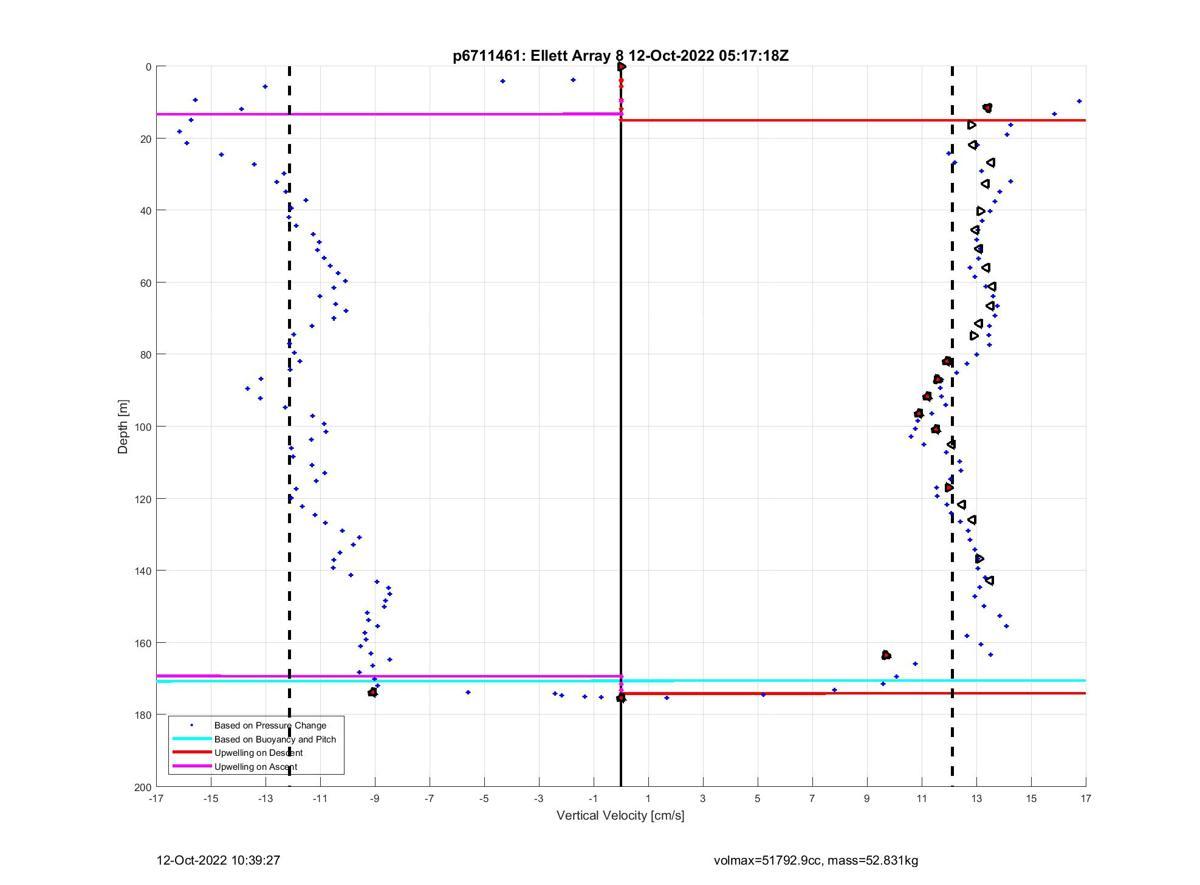Screen dimensions: 1200x885
Task: Click y-axis tick label '180'
Action: click(x=142, y=715)
